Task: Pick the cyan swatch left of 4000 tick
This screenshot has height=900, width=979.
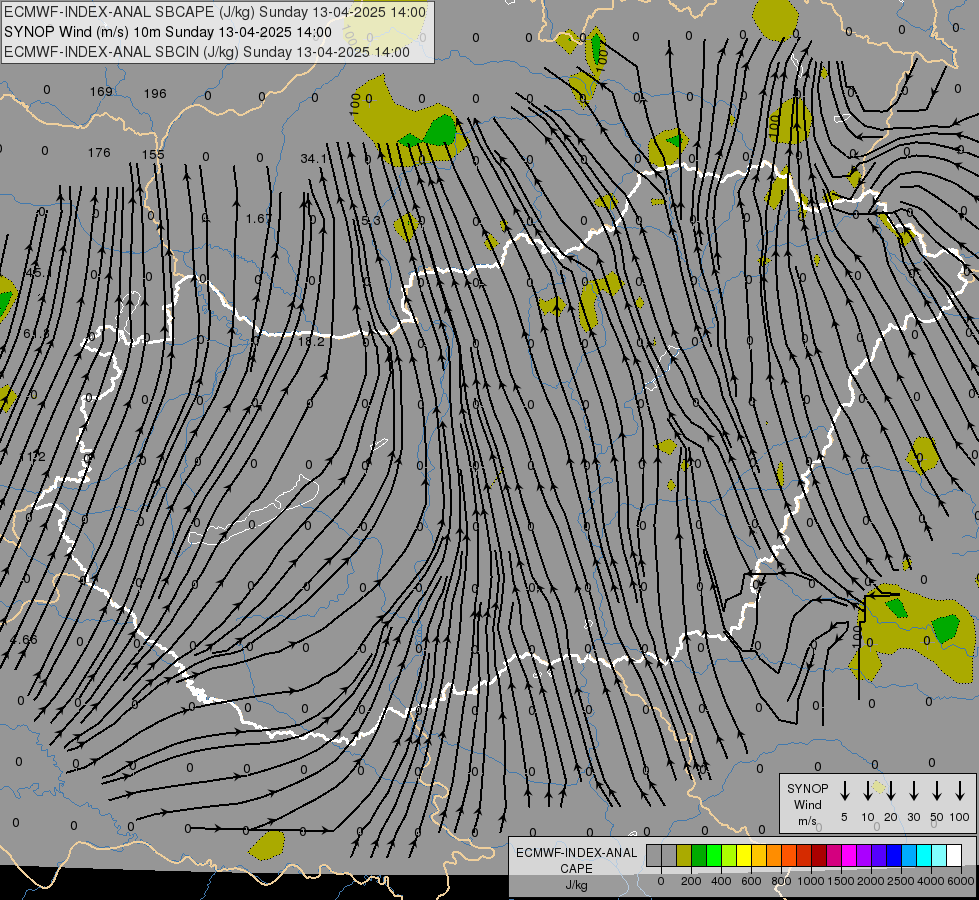Action: [925, 856]
